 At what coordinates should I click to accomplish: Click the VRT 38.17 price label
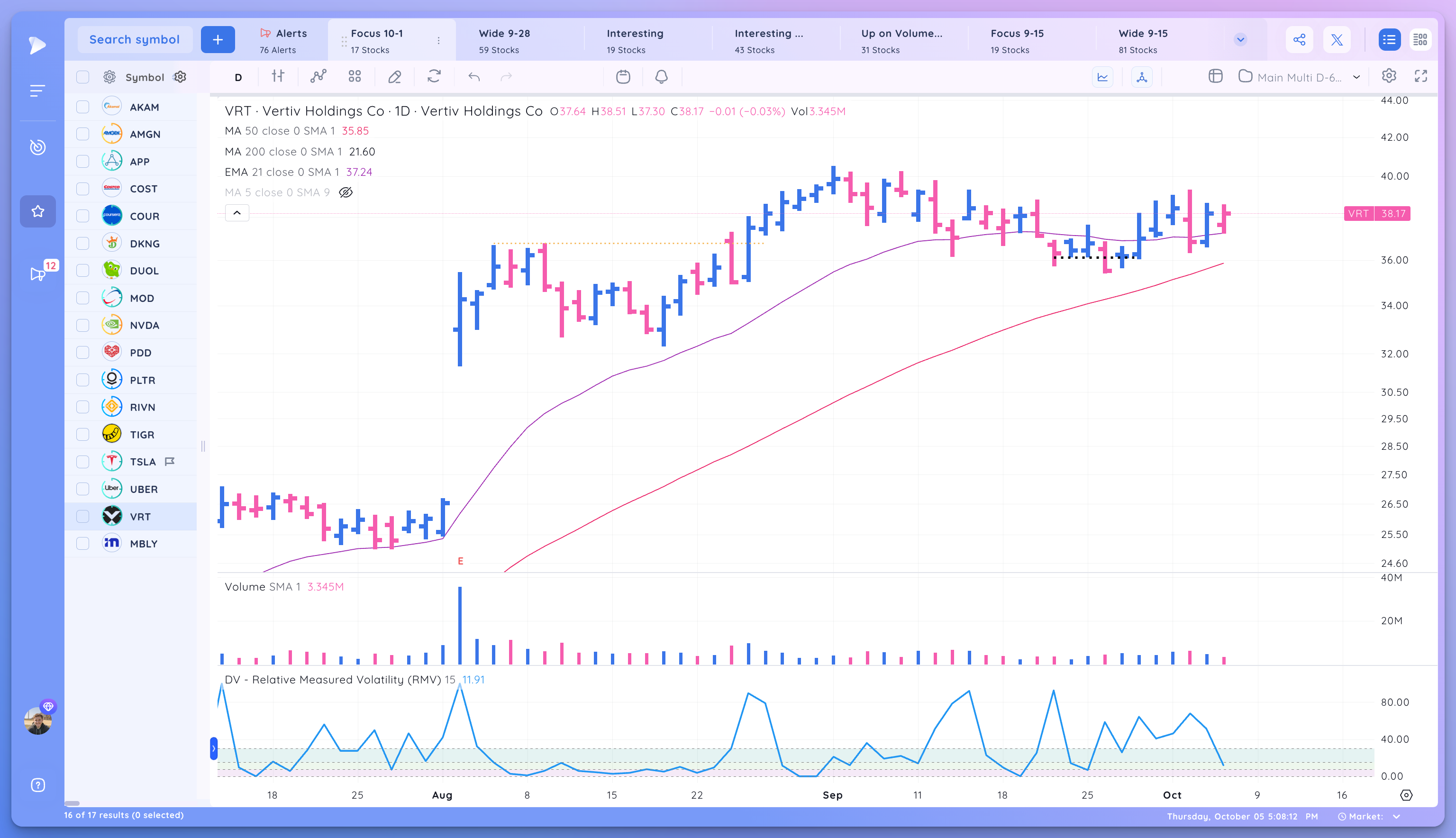1376,213
